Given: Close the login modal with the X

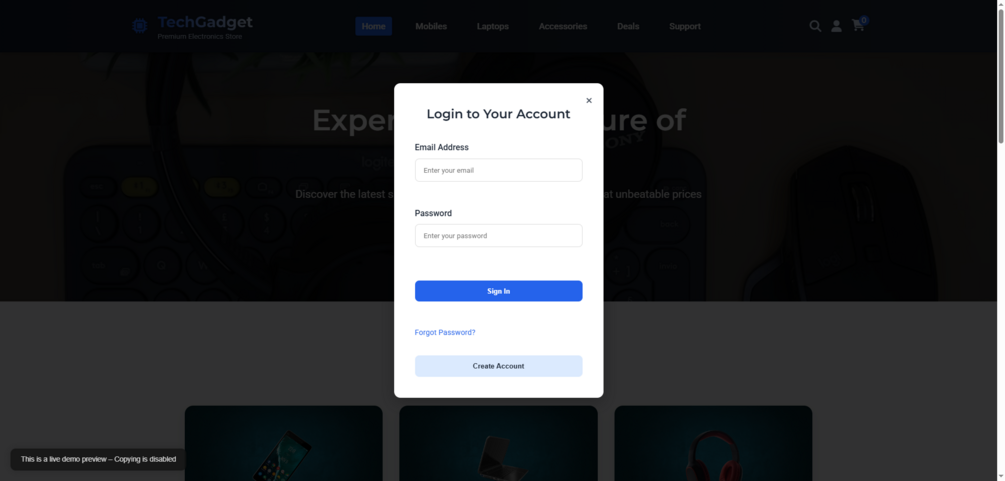Looking at the screenshot, I should pyautogui.click(x=589, y=100).
